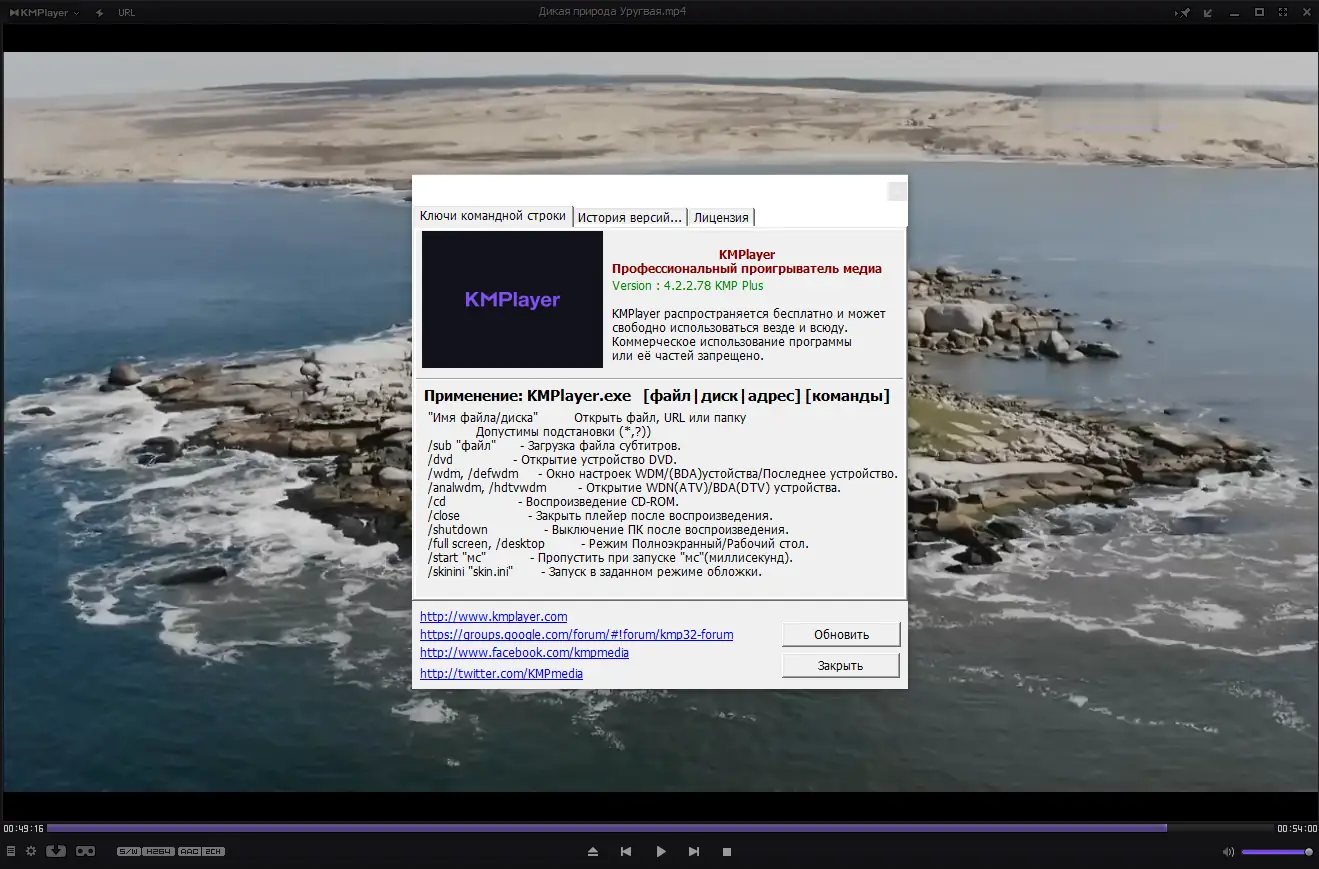The image size is (1319, 869).
Task: Switch player to full screen mode
Action: pyautogui.click(x=1283, y=13)
